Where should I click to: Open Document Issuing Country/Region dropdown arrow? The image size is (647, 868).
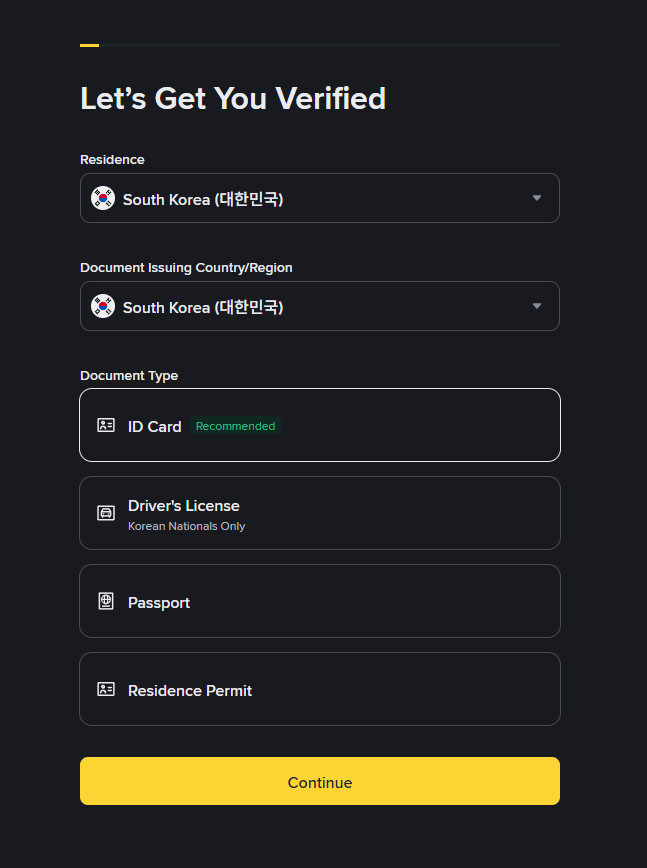coord(537,306)
